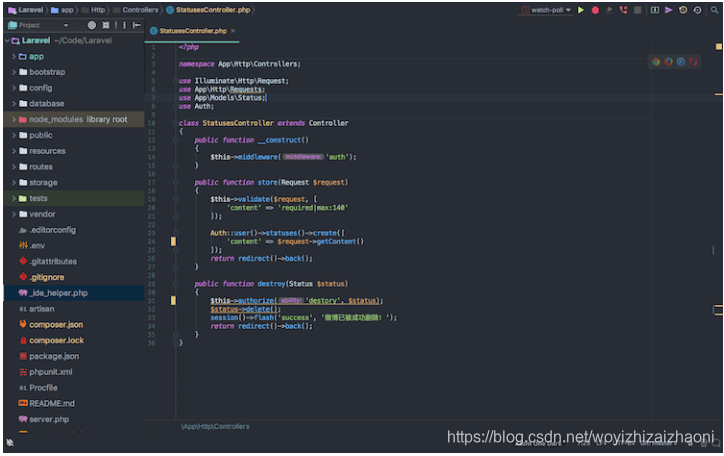
Task: Select the public folder in project tree
Action: (x=41, y=135)
